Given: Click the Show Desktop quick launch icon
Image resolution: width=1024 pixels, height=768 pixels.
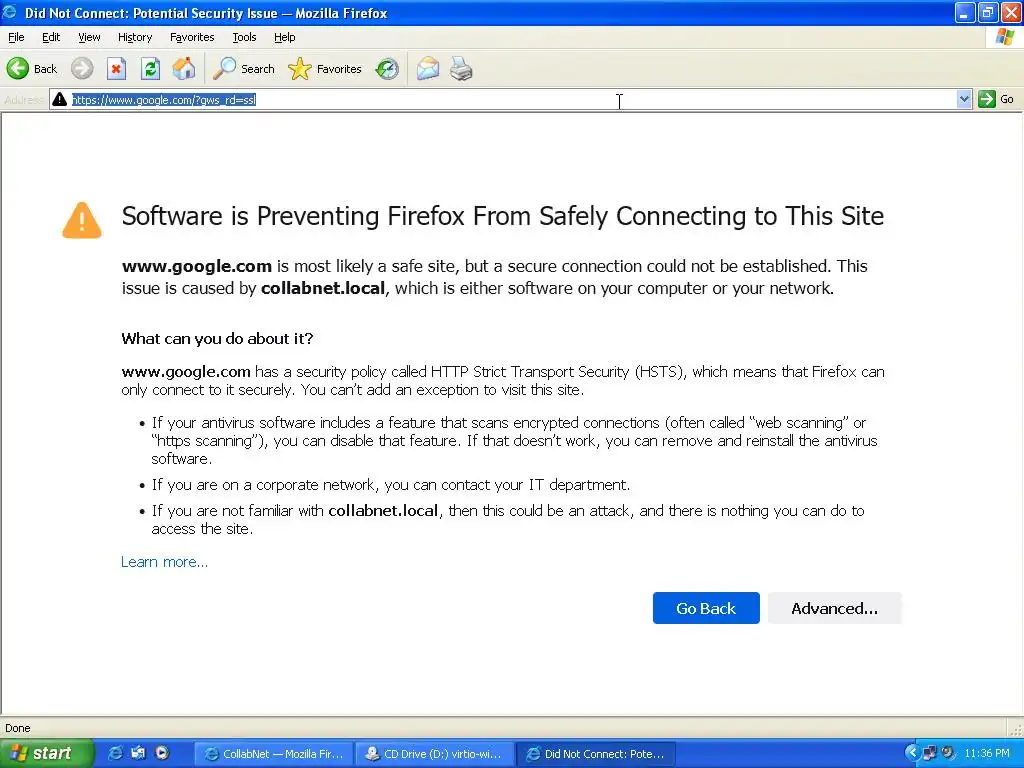Looking at the screenshot, I should (x=138, y=753).
